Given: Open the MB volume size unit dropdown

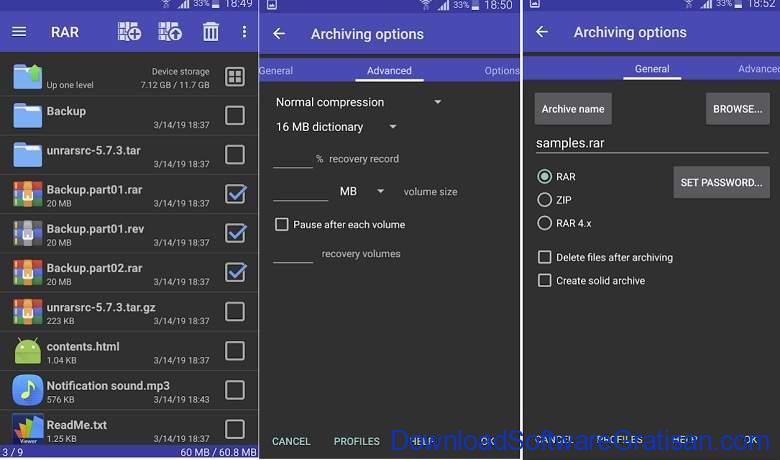Looking at the screenshot, I should pyautogui.click(x=362, y=191).
